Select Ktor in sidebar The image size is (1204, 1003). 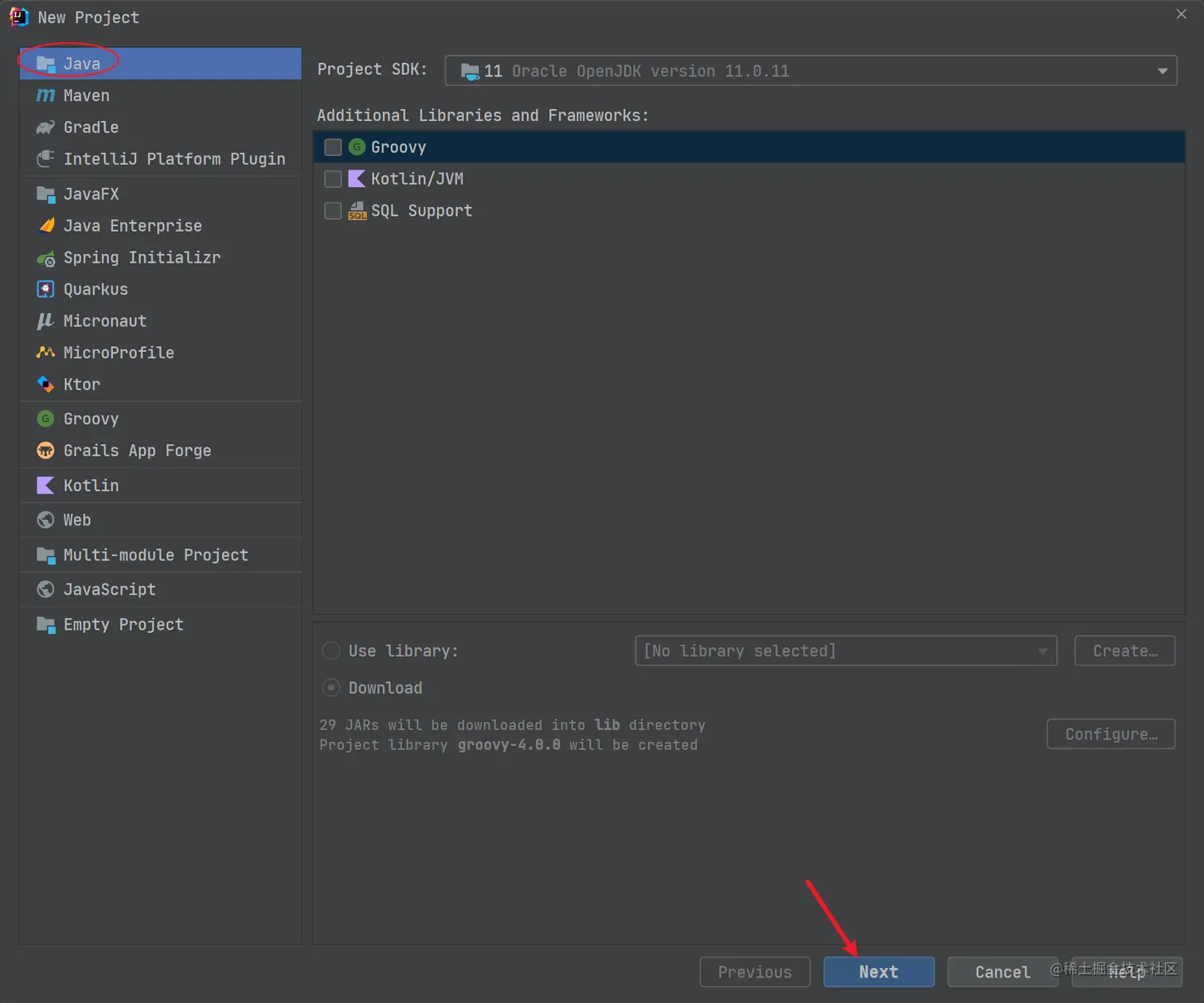pos(161,384)
